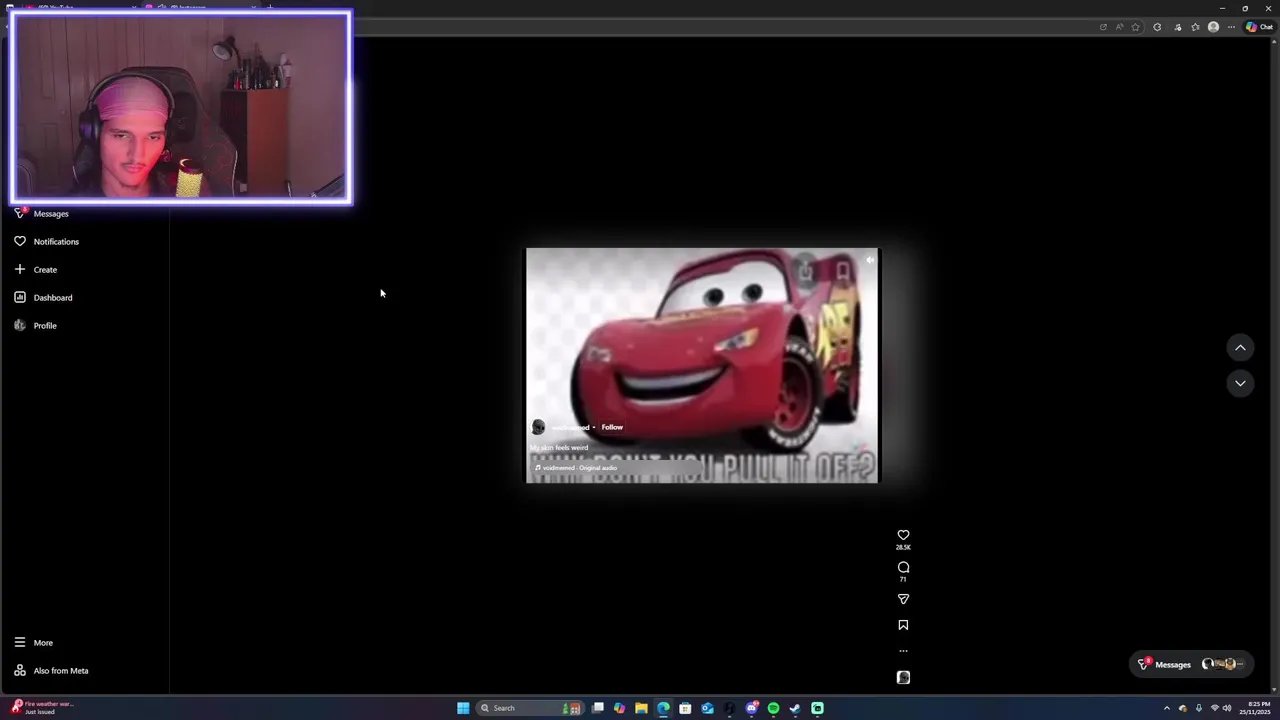Open the Copilot Chat button in Edge

[1259, 27]
